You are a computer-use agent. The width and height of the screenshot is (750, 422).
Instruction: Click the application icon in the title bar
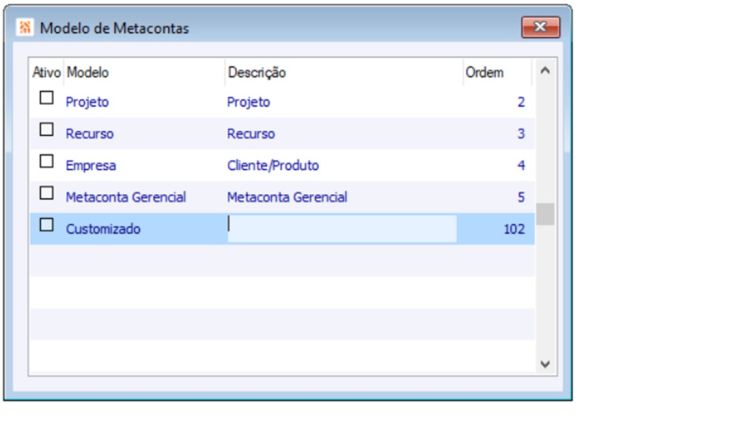pos(24,27)
